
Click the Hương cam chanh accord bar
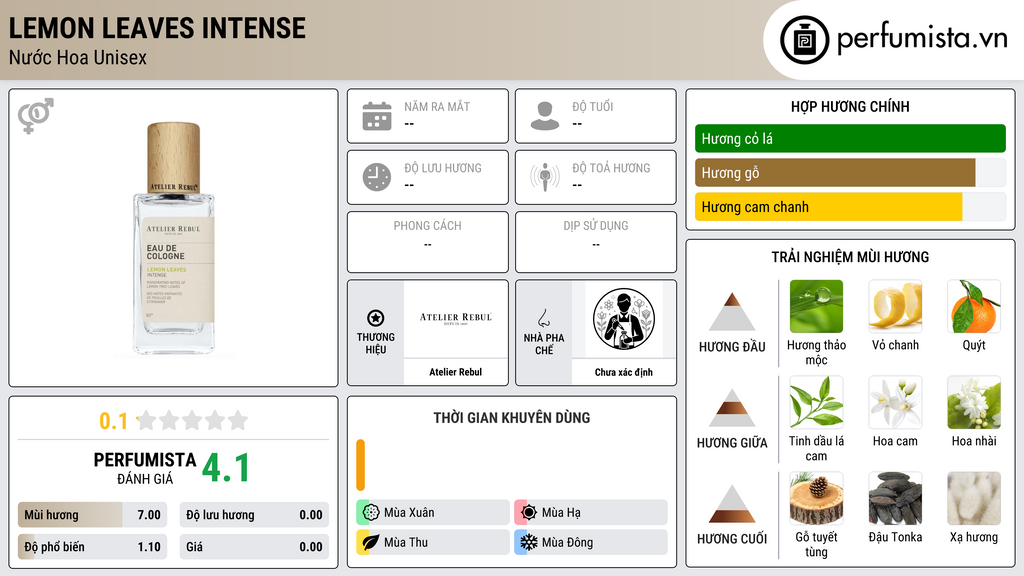pos(850,207)
